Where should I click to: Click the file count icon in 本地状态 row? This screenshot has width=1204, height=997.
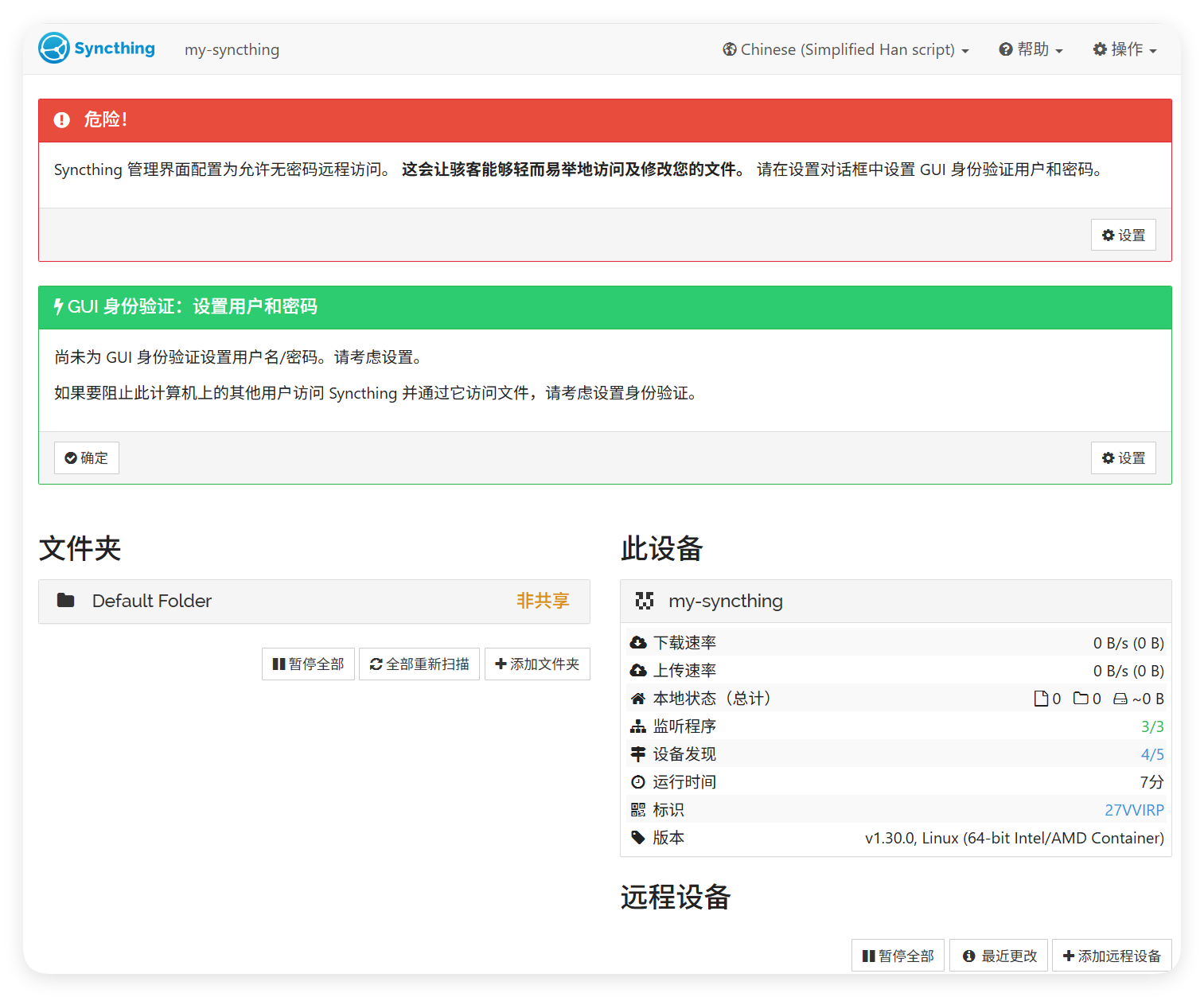click(x=1041, y=699)
